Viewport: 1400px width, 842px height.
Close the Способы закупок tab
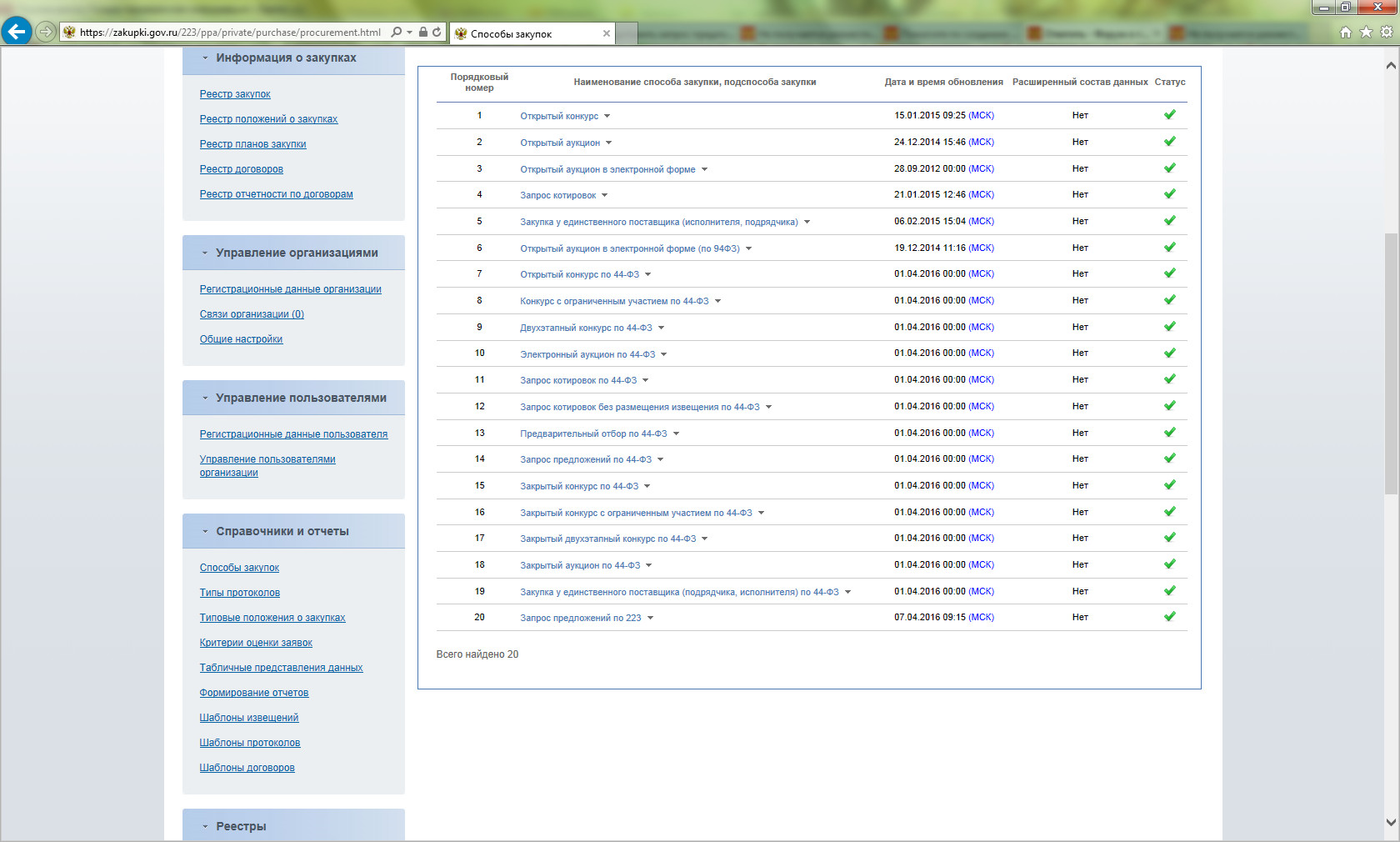pos(607,33)
